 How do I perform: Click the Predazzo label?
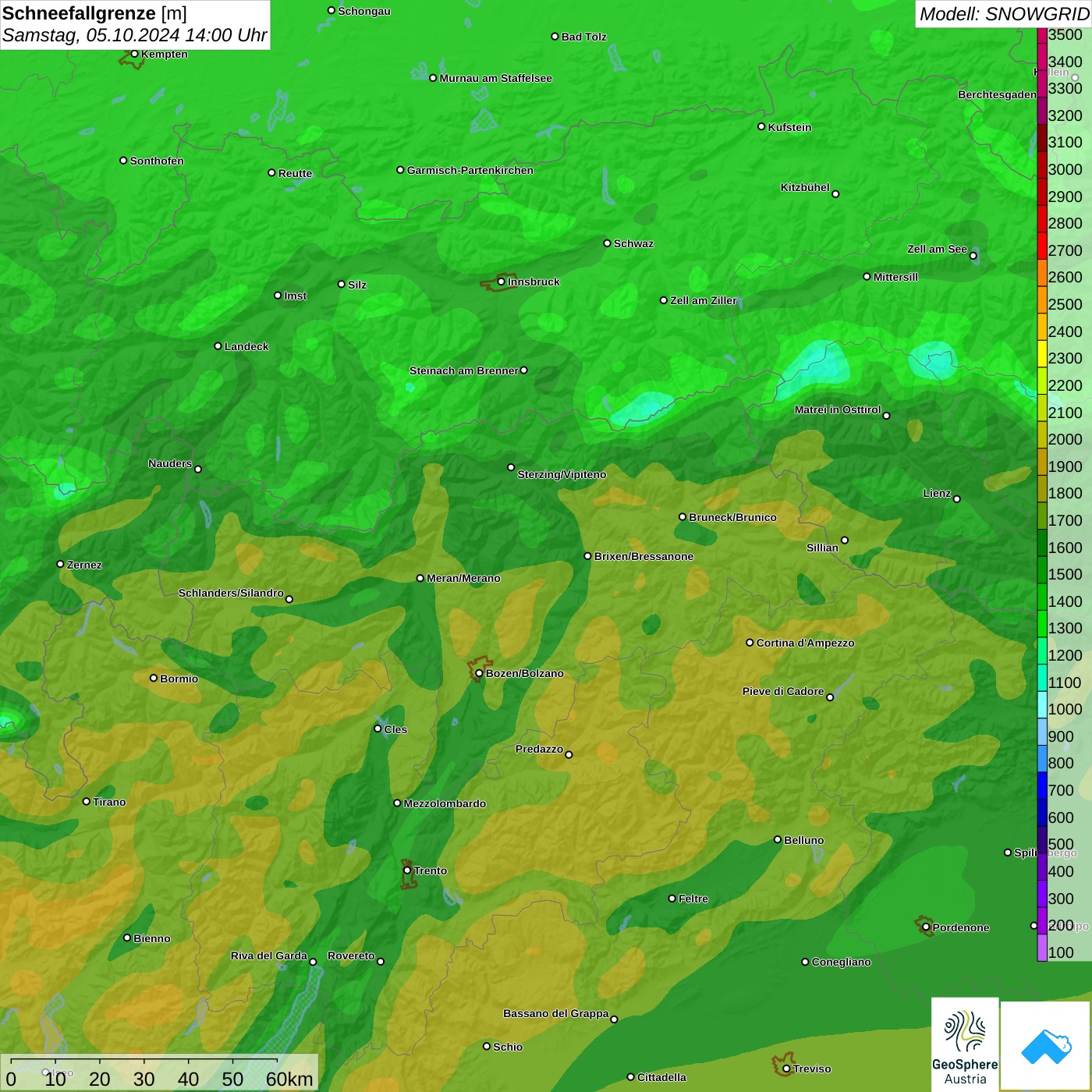click(539, 749)
